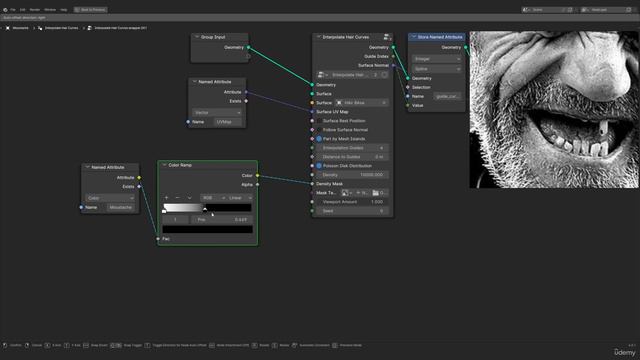Image resolution: width=640 pixels, height=360 pixels.
Task: Collapse the Store Named Attribute node
Action: coord(413,37)
